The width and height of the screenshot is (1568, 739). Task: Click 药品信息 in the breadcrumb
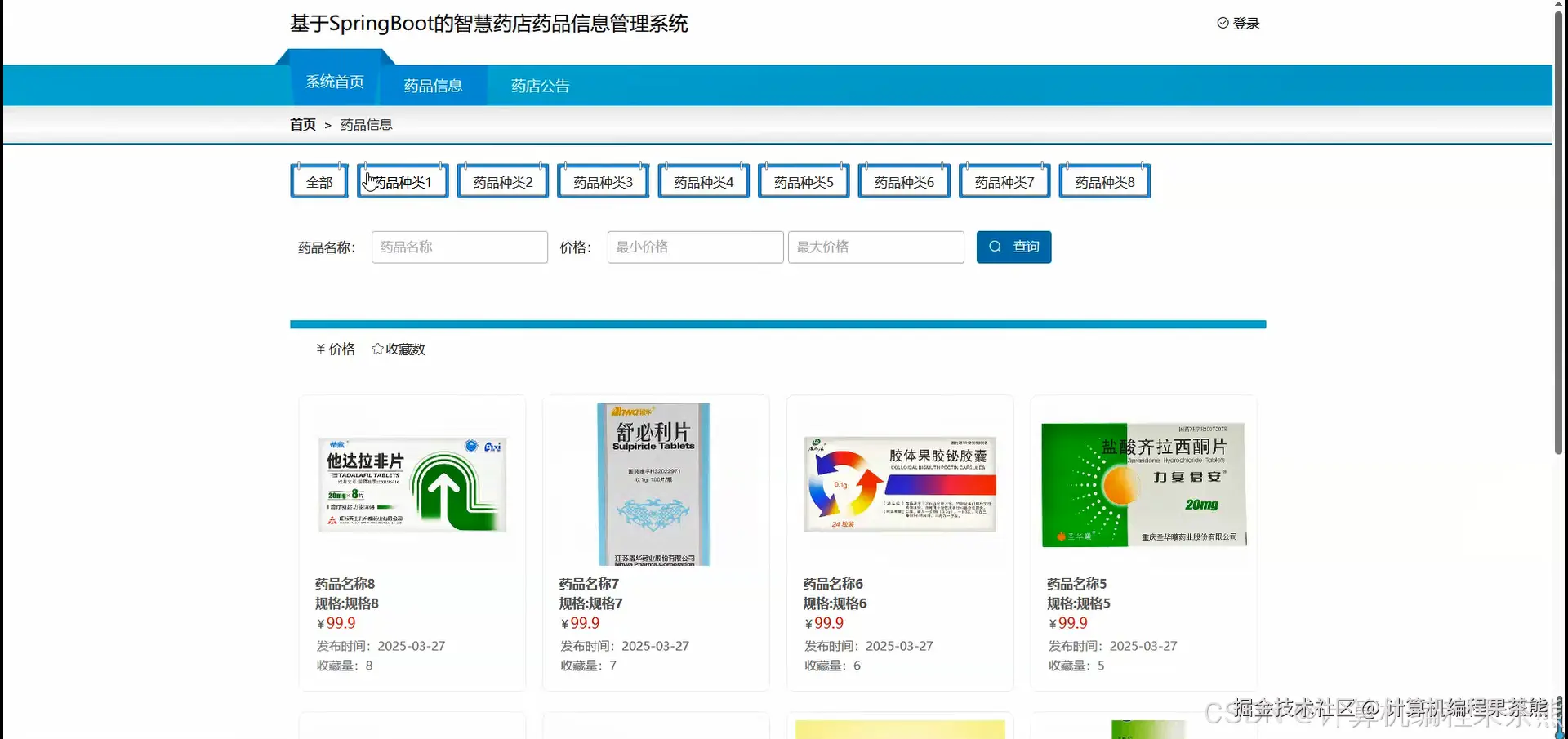(366, 125)
